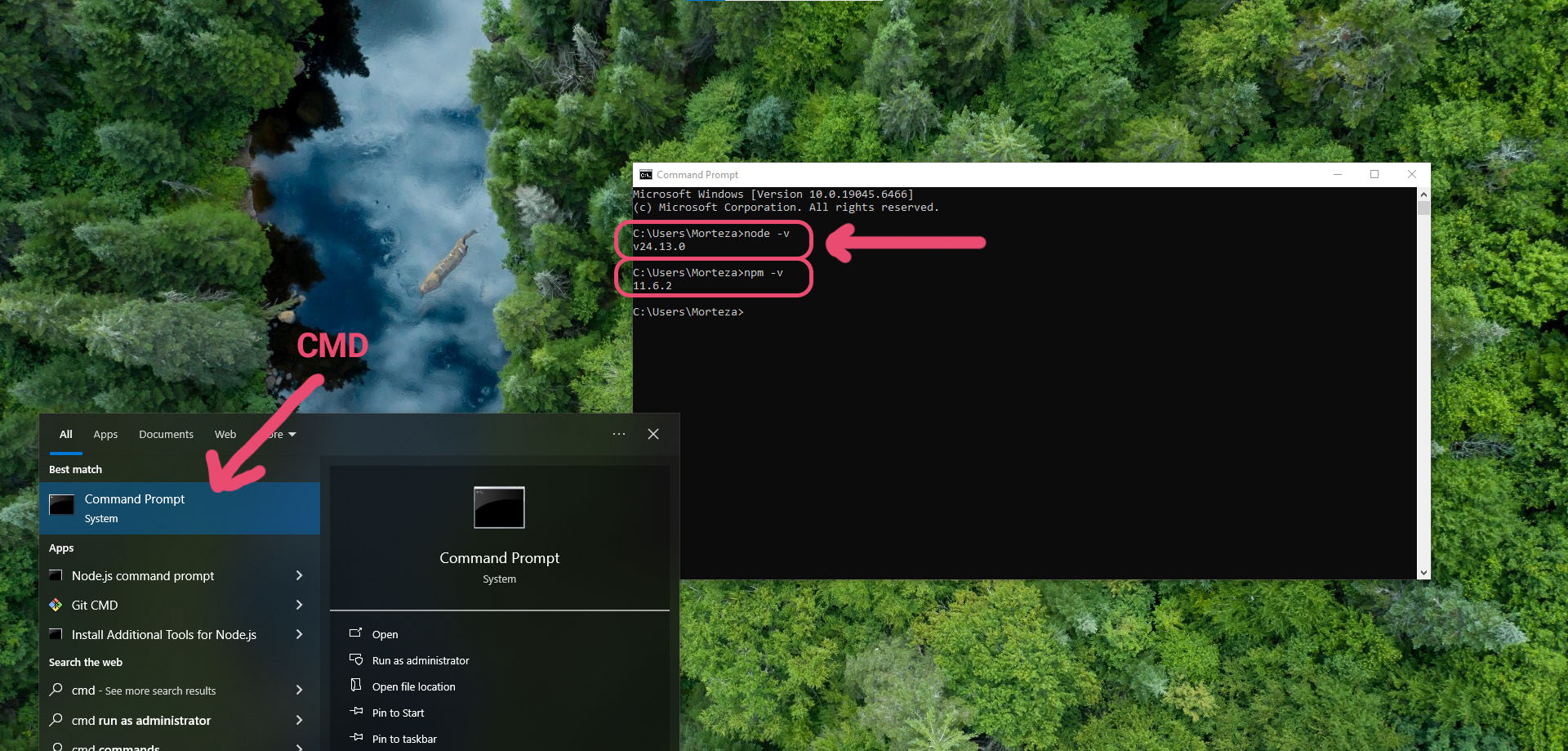This screenshot has height=751, width=1568.
Task: Switch to the Web search tab
Action: coord(225,435)
